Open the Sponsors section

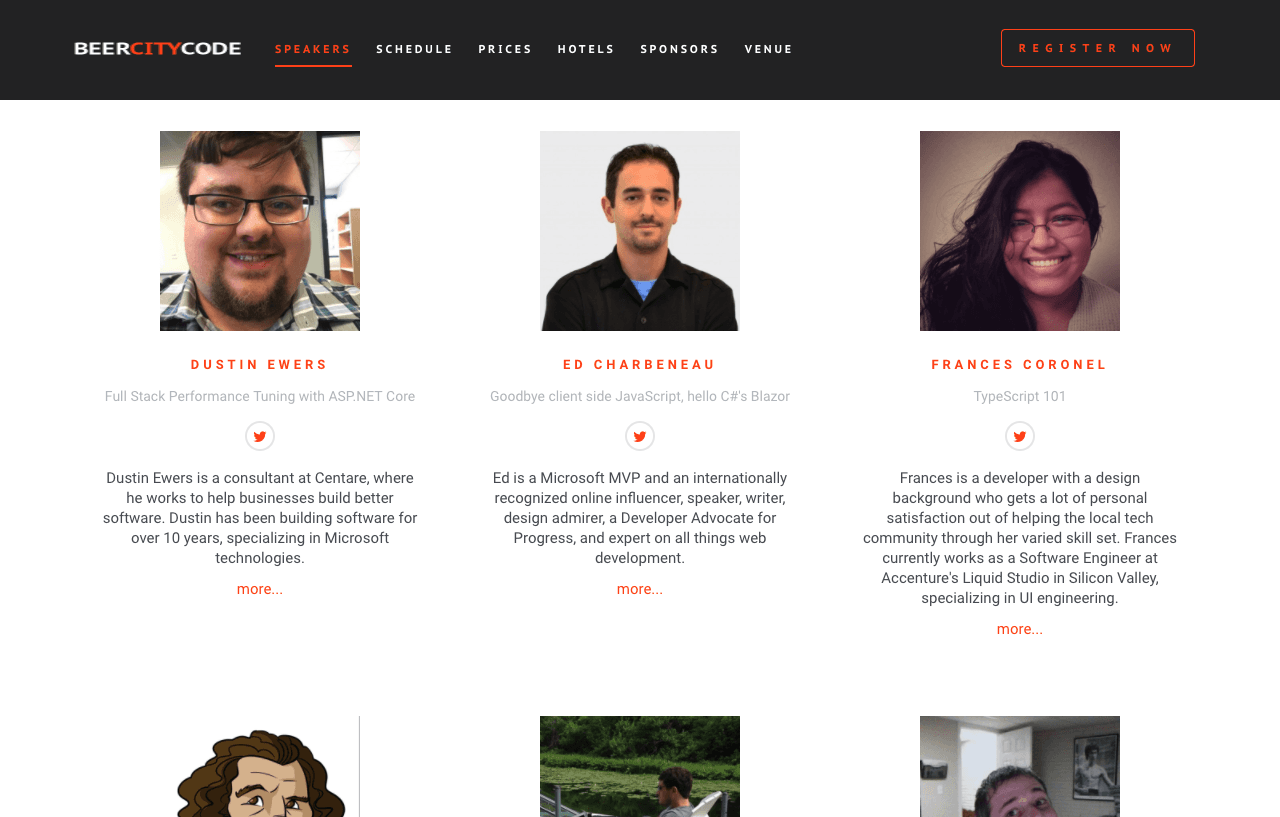coord(680,49)
